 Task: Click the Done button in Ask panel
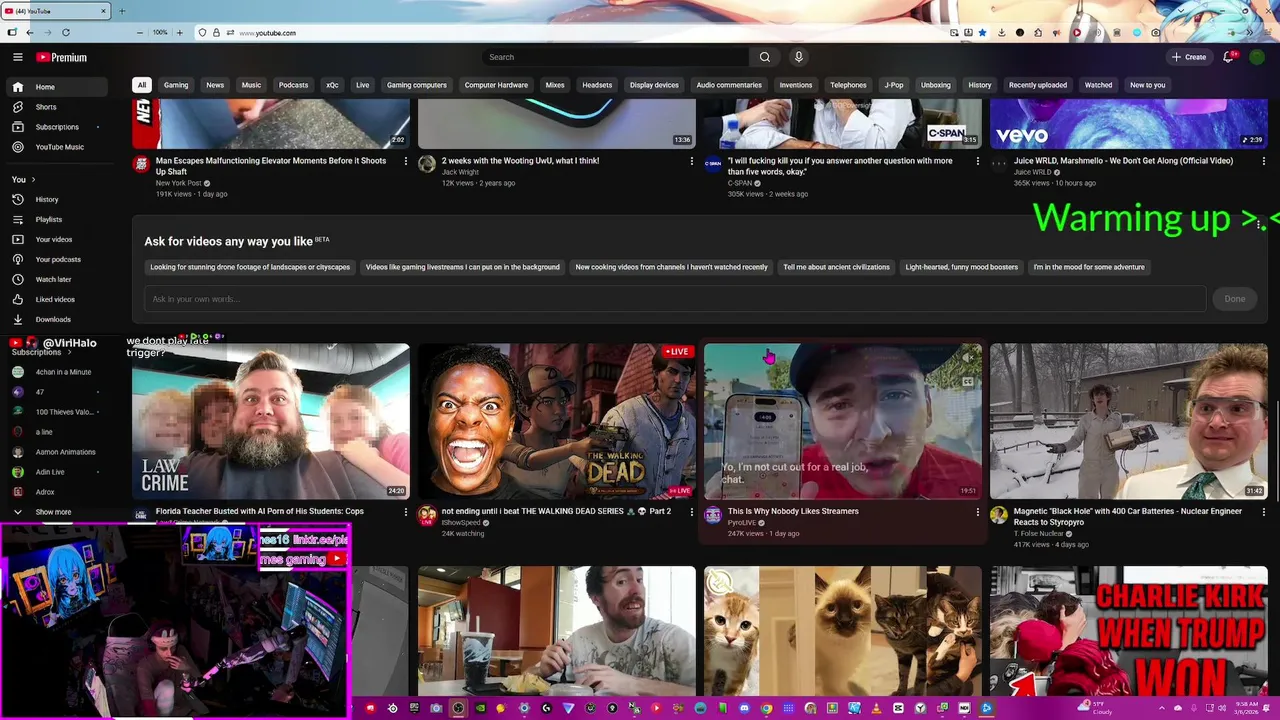tap(1235, 299)
